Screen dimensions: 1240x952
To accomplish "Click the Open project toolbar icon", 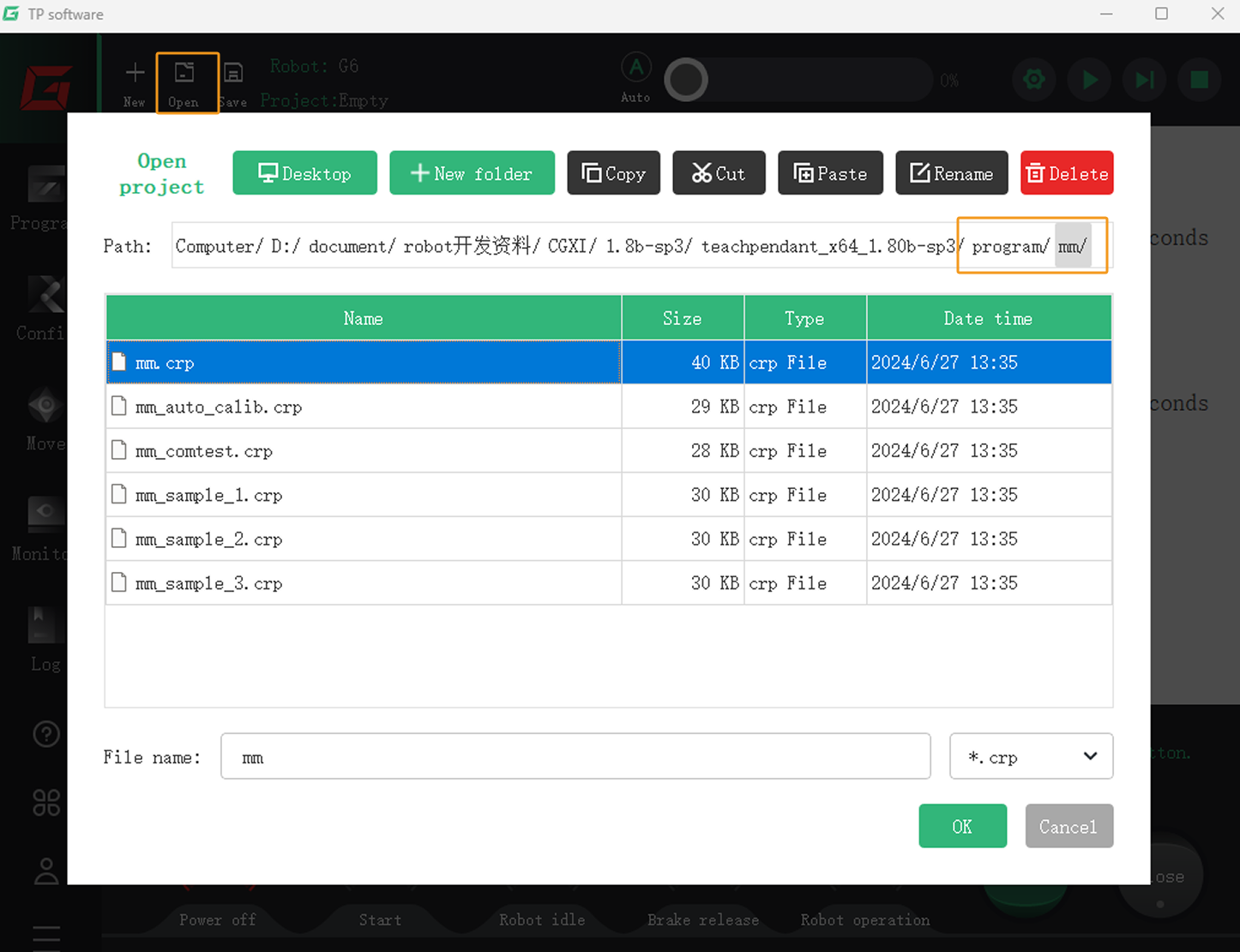I will point(184,82).
